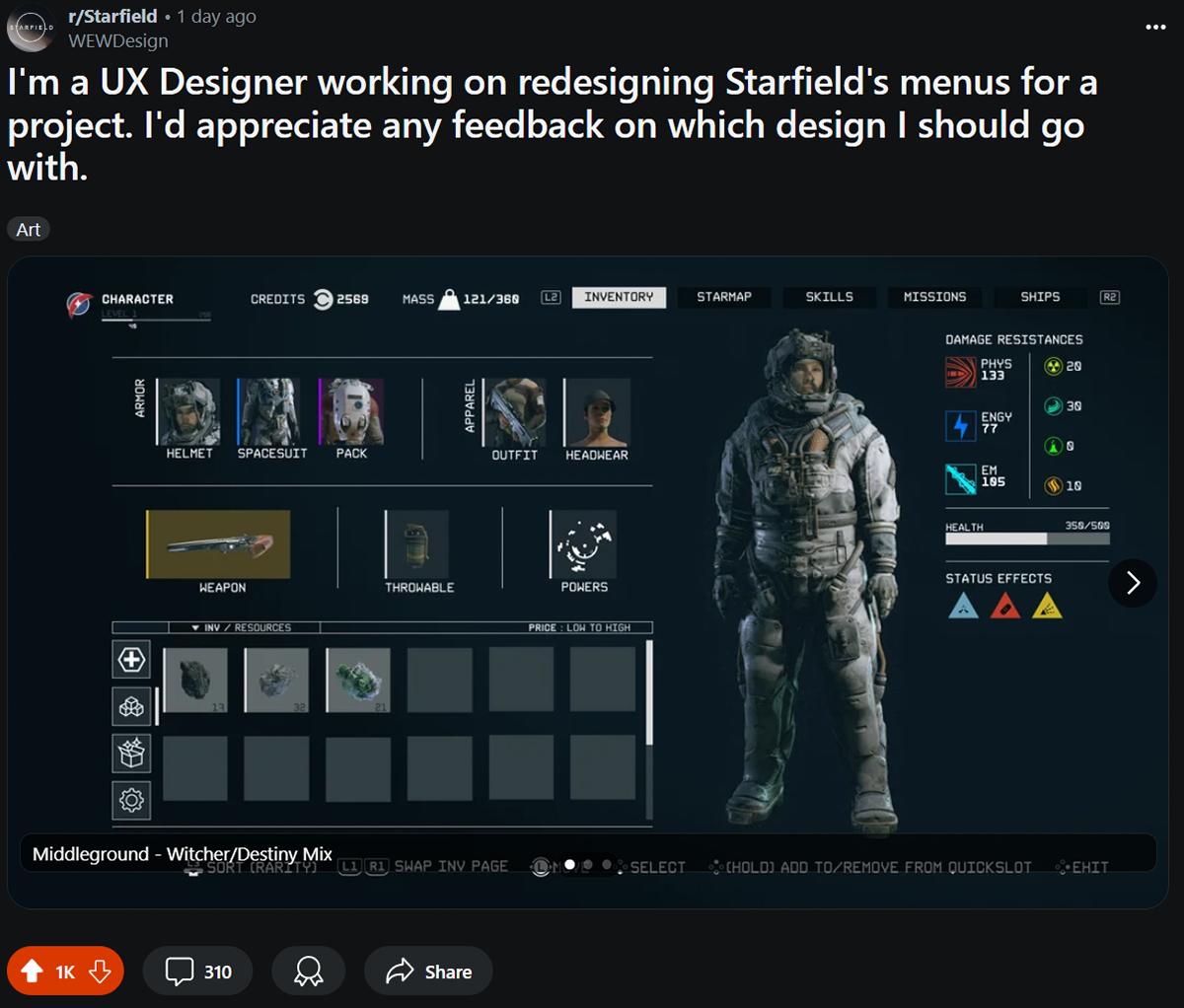Click the HEALTH bar

(1027, 539)
